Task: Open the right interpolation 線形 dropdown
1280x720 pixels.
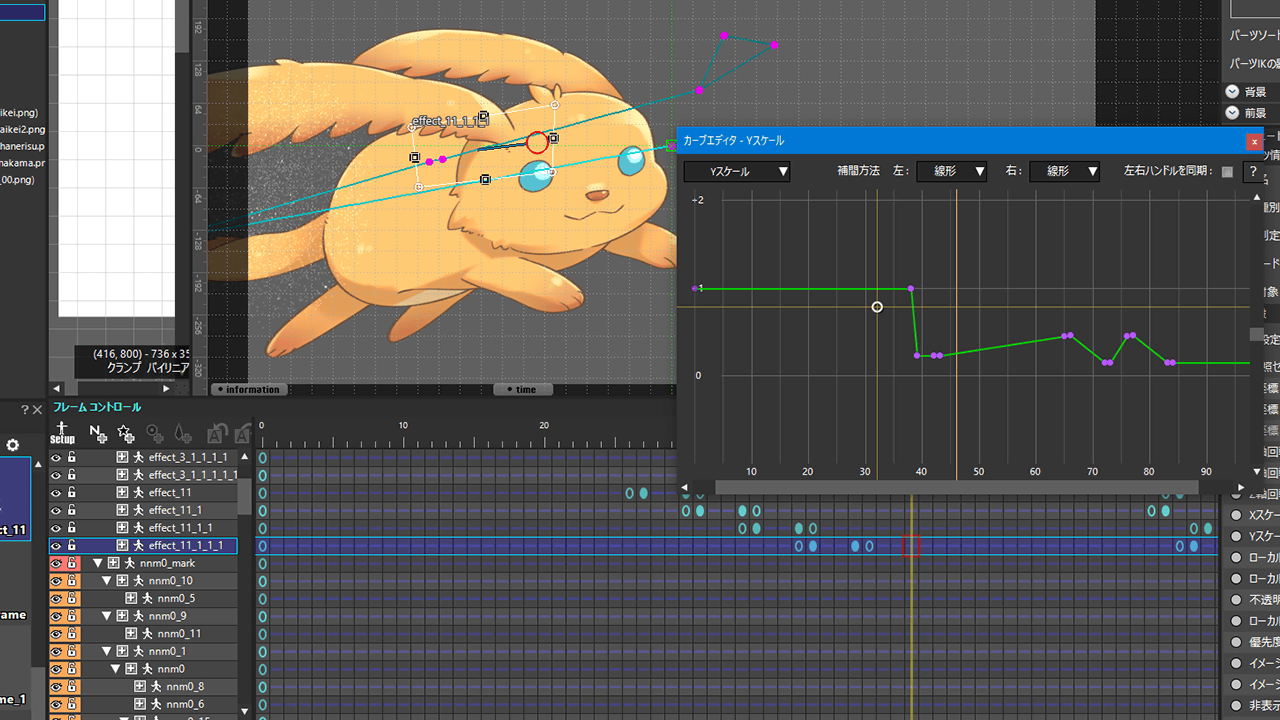Action: (1064, 172)
